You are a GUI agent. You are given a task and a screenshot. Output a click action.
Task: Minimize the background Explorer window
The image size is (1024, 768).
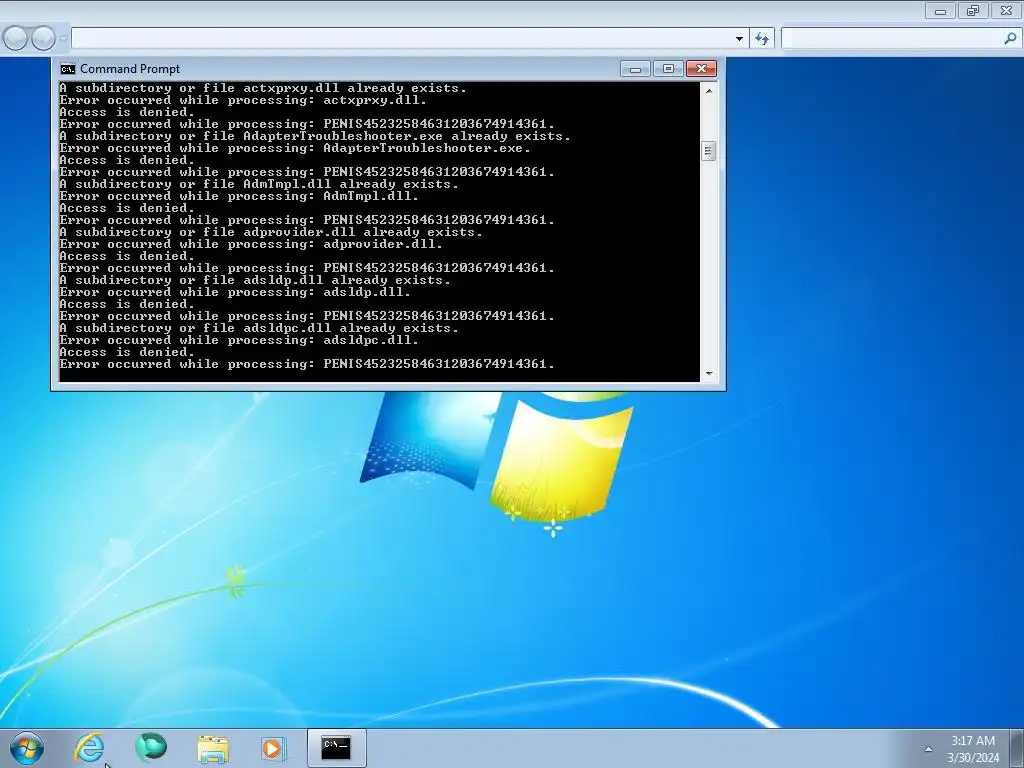click(940, 10)
